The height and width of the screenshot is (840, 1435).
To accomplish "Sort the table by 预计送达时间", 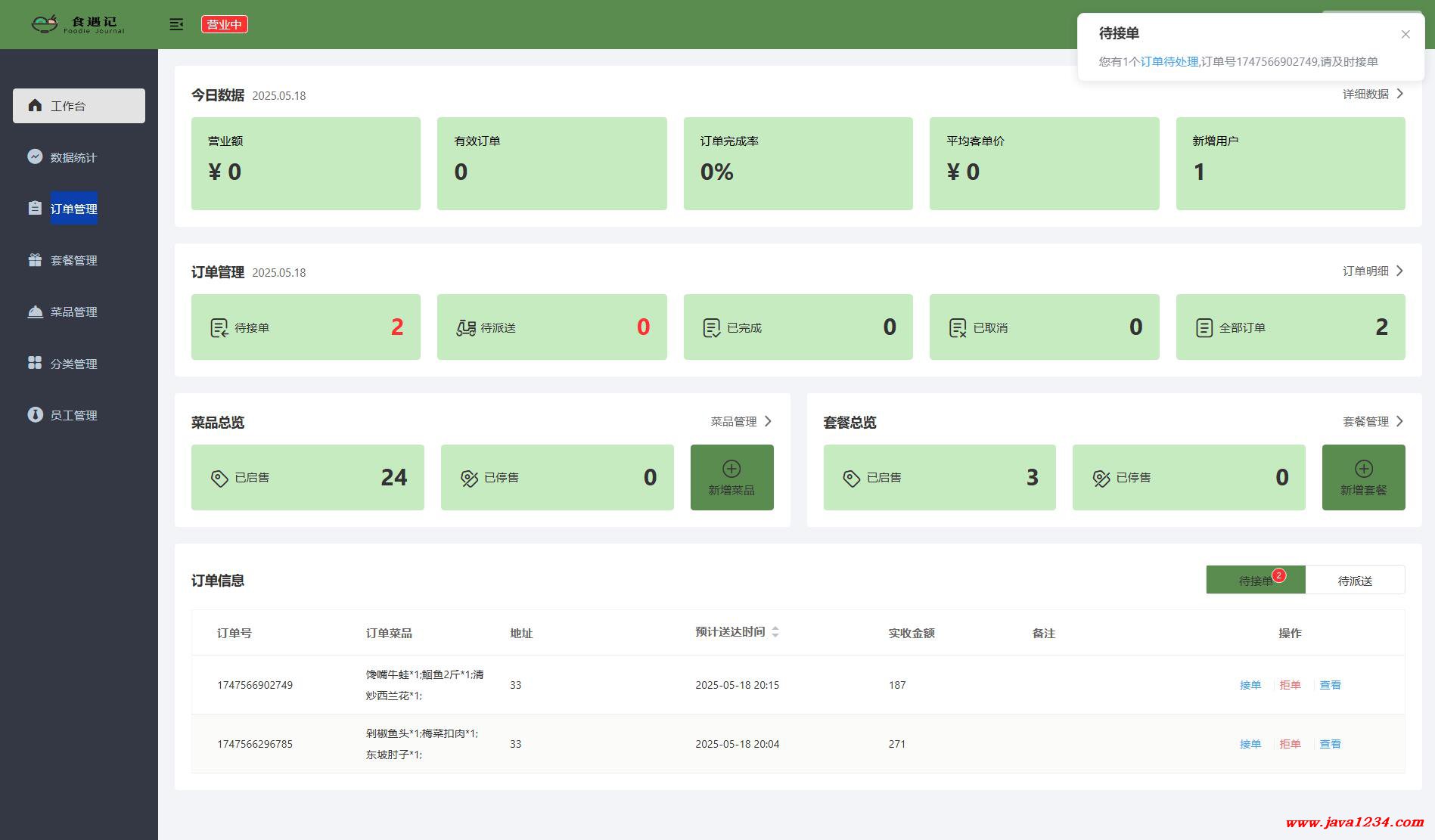I will (x=775, y=632).
